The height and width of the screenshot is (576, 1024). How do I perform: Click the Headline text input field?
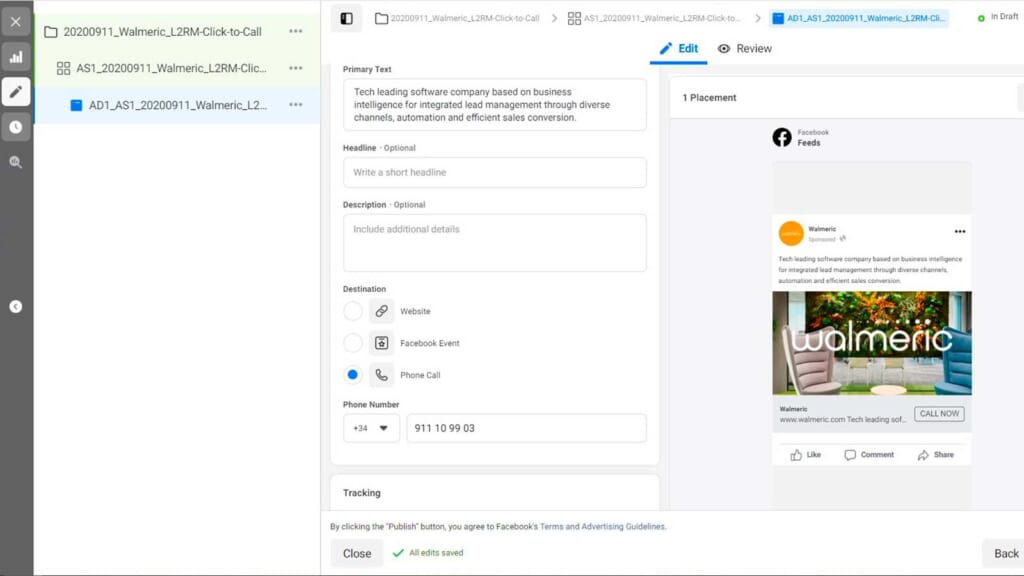point(494,172)
